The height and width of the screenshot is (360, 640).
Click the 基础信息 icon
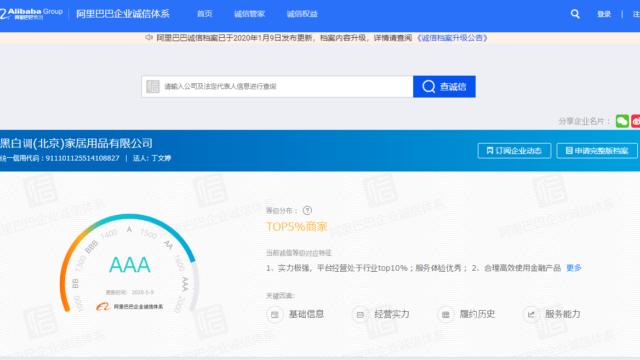(275, 315)
